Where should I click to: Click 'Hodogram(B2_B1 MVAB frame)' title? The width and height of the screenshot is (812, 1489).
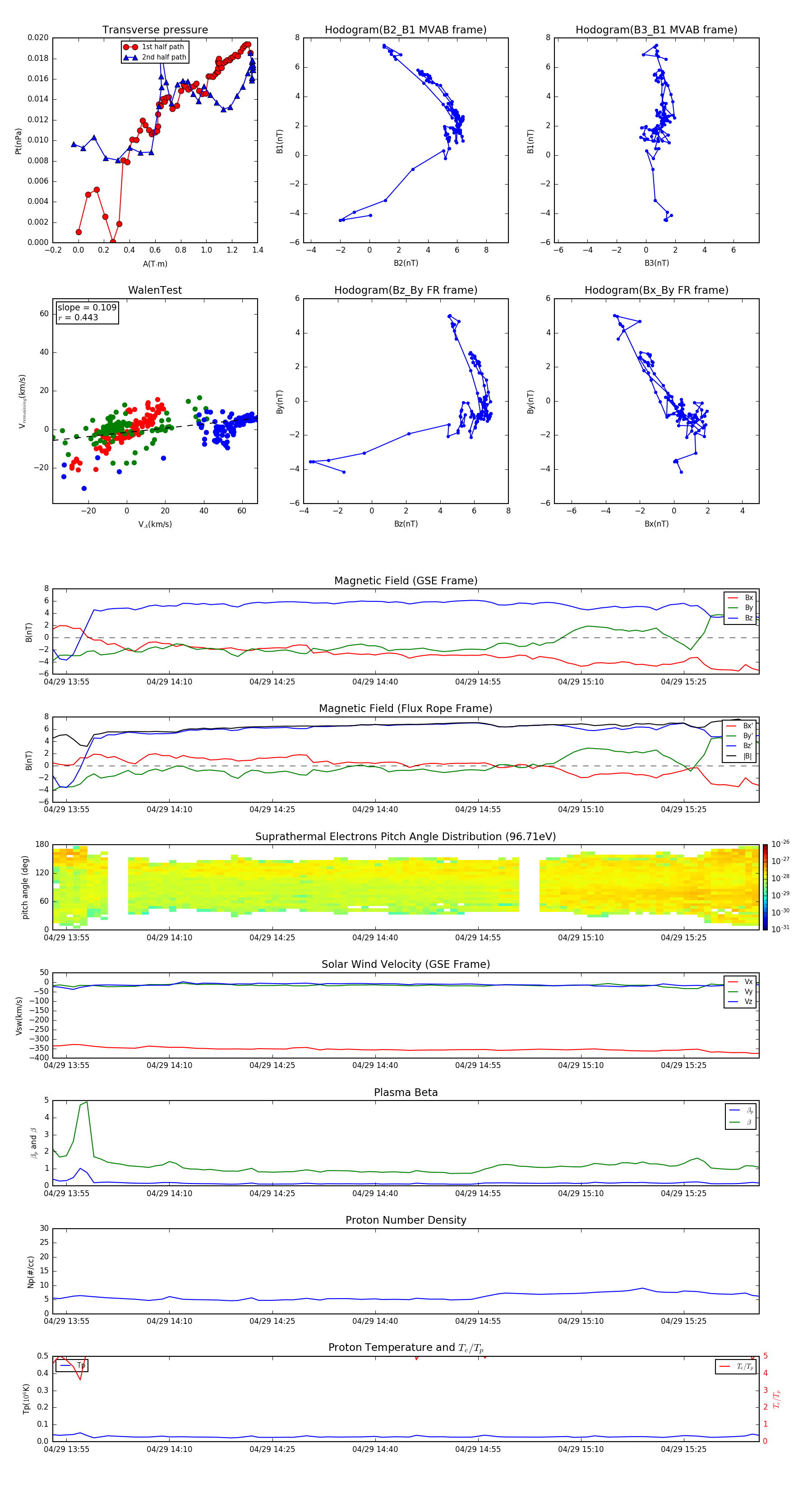click(x=406, y=29)
